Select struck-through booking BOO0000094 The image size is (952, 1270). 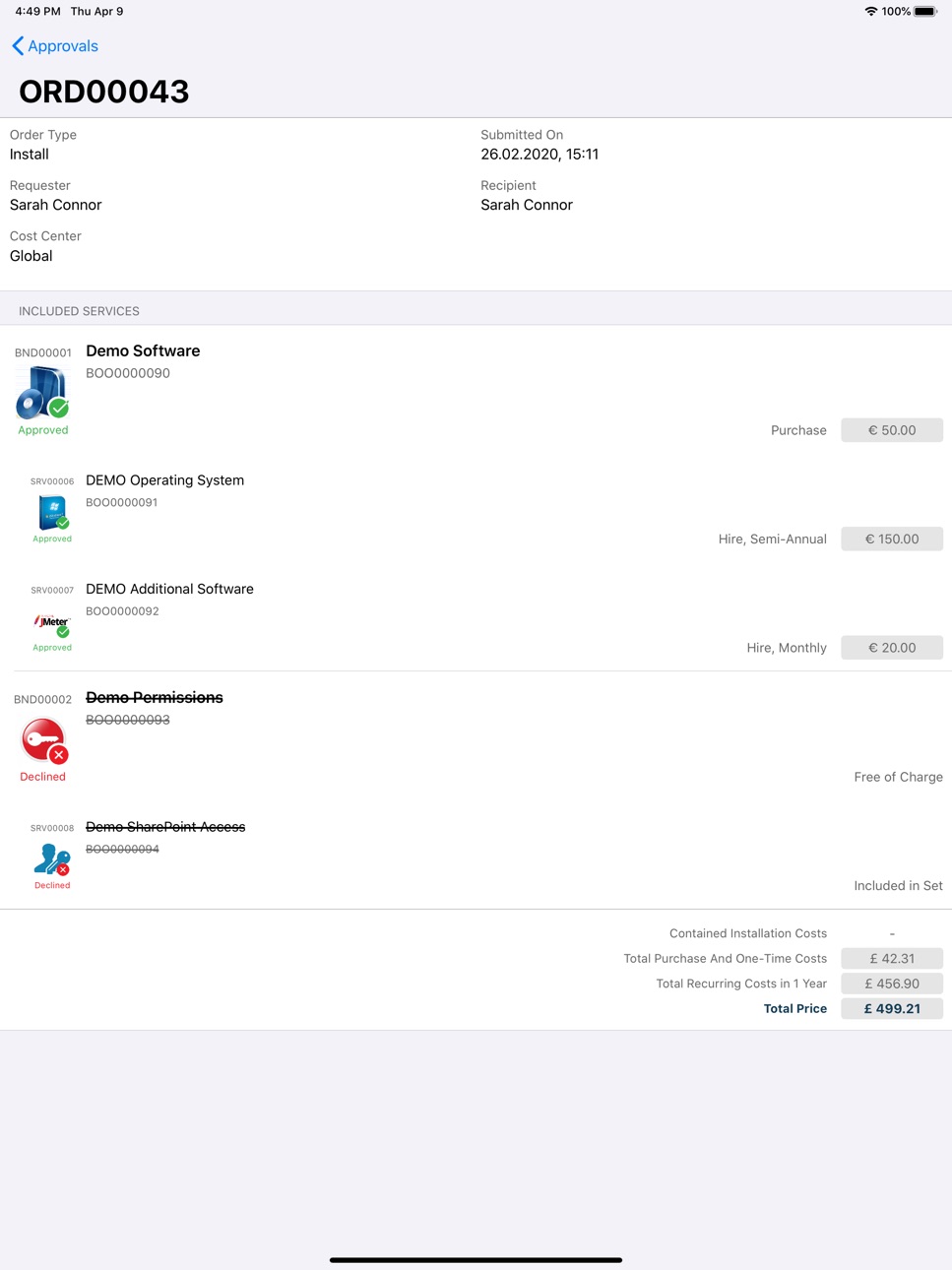point(122,849)
